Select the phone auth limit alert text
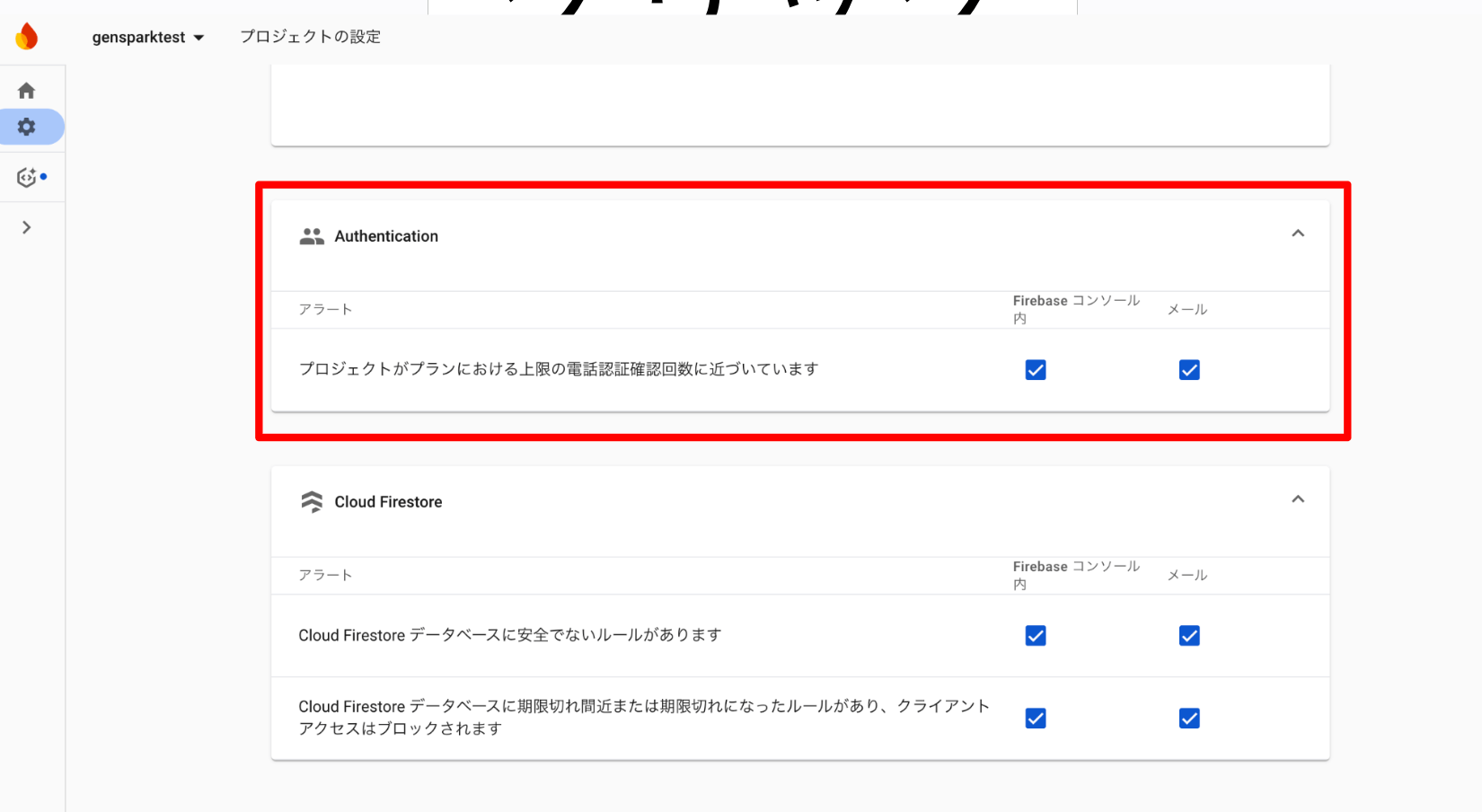Viewport: 1482px width, 812px height. pyautogui.click(x=558, y=369)
